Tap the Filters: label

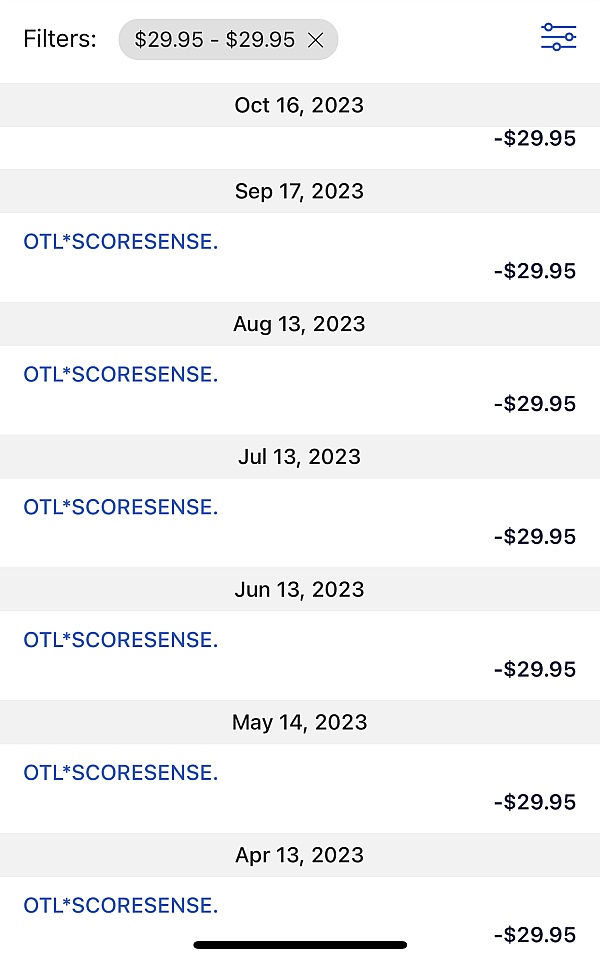(60, 40)
